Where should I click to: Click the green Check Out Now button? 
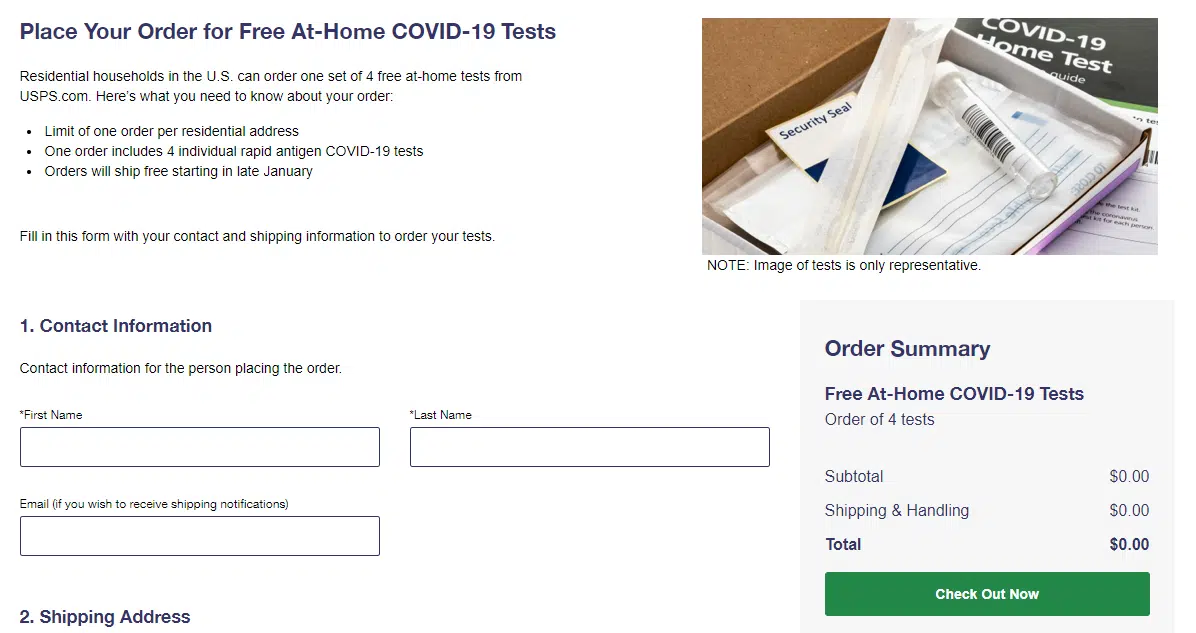[986, 593]
